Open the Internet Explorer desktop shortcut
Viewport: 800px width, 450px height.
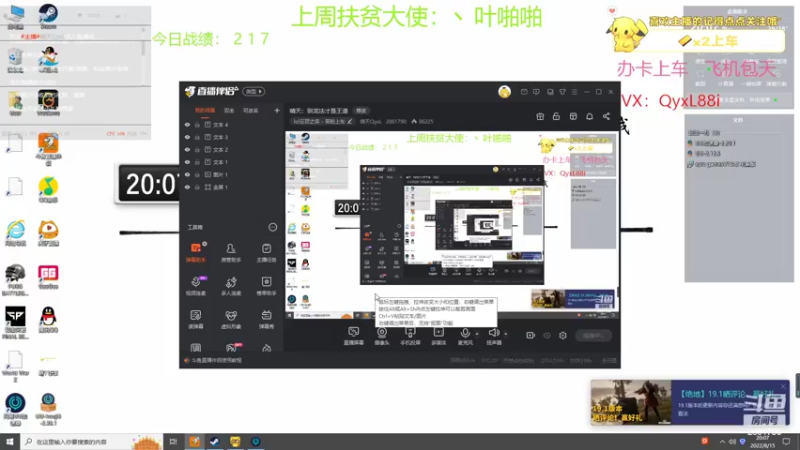point(15,233)
